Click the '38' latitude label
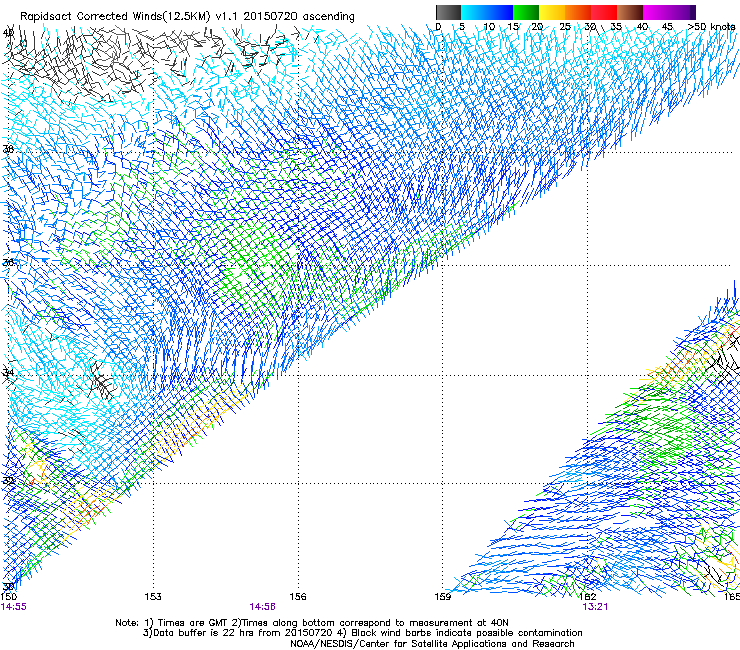Viewport: 740px width, 650px height. 8,150
